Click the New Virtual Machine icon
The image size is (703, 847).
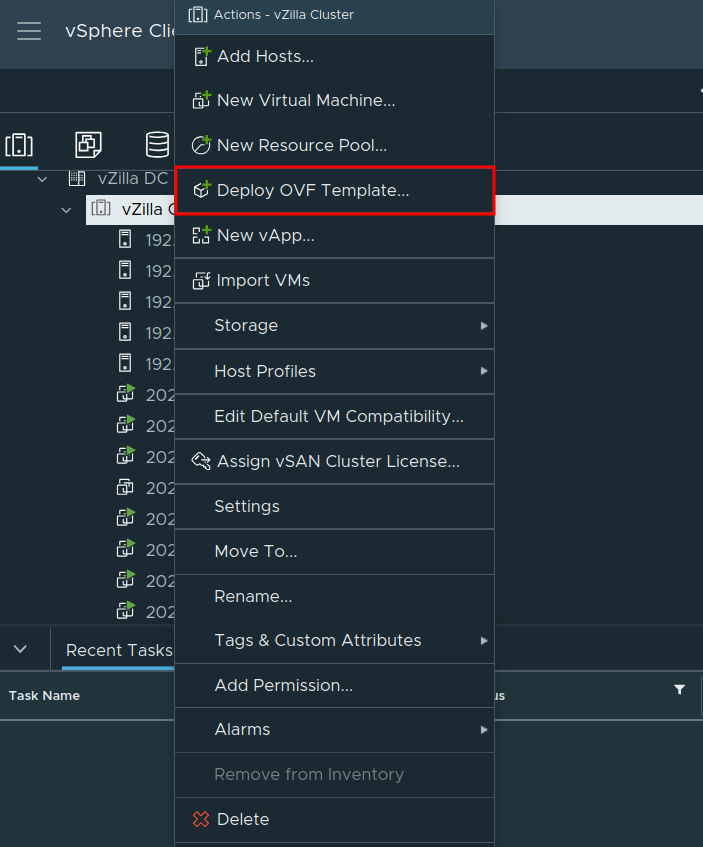point(202,100)
